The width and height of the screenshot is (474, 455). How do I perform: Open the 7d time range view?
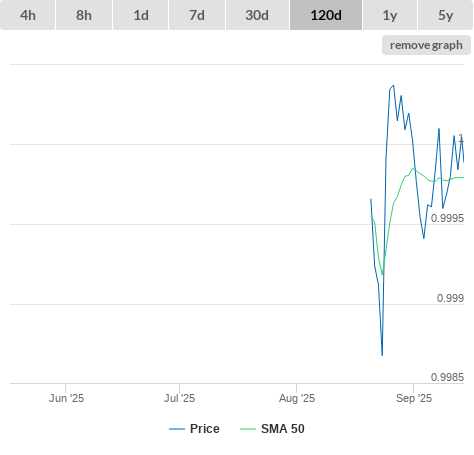(x=197, y=15)
